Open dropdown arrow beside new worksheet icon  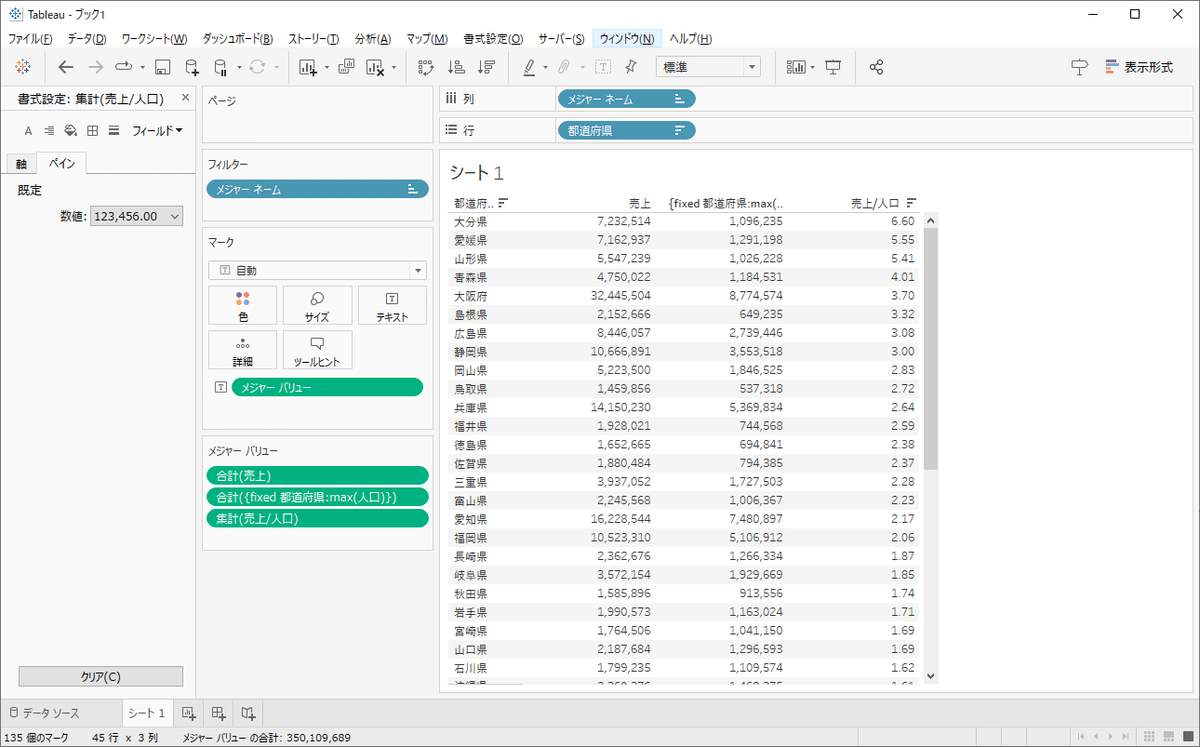point(325,68)
